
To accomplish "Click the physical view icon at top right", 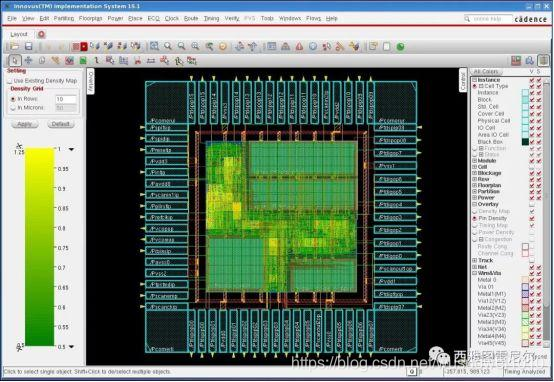I will click(543, 60).
